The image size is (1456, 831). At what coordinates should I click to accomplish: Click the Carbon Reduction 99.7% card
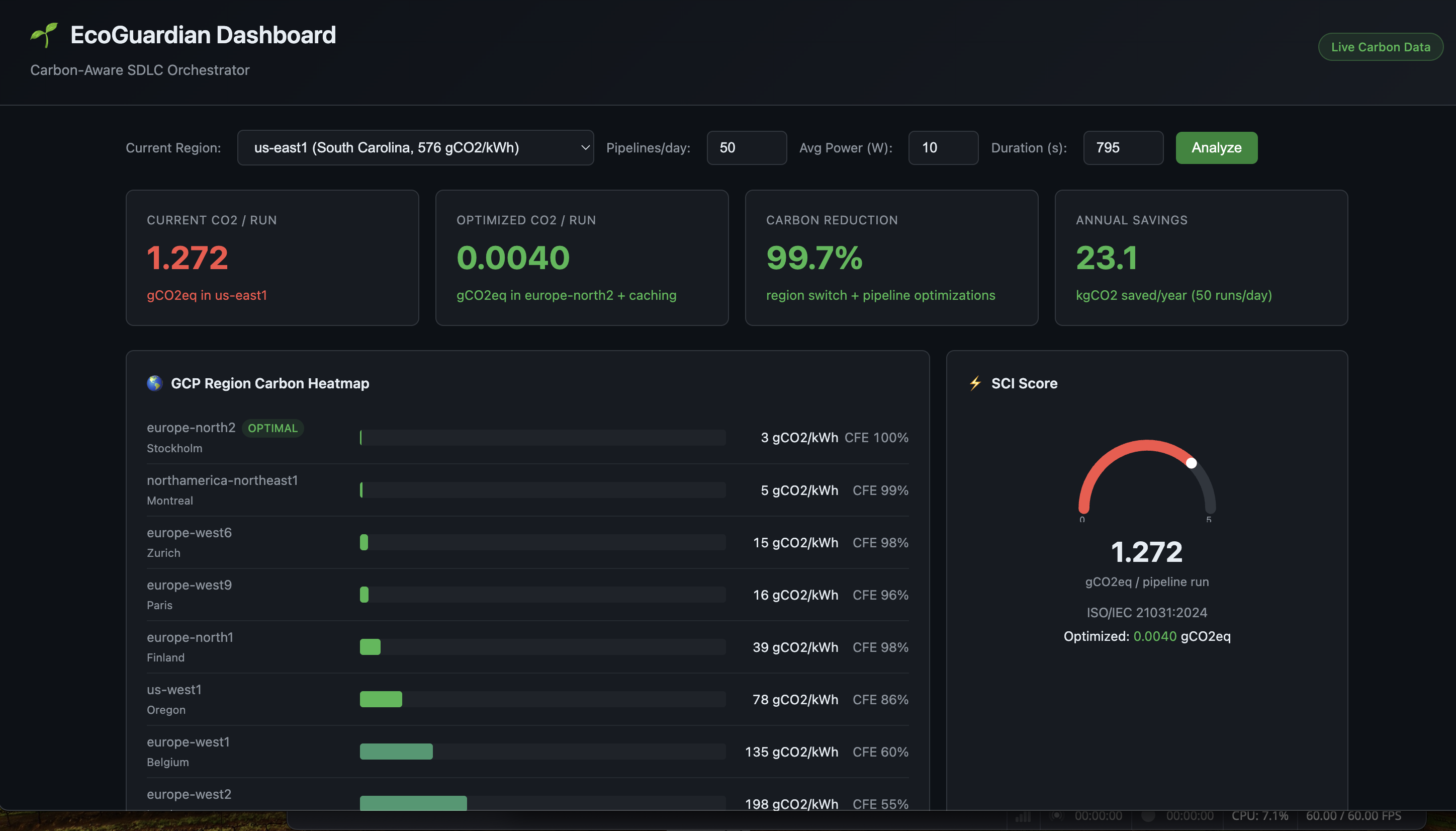[891, 258]
